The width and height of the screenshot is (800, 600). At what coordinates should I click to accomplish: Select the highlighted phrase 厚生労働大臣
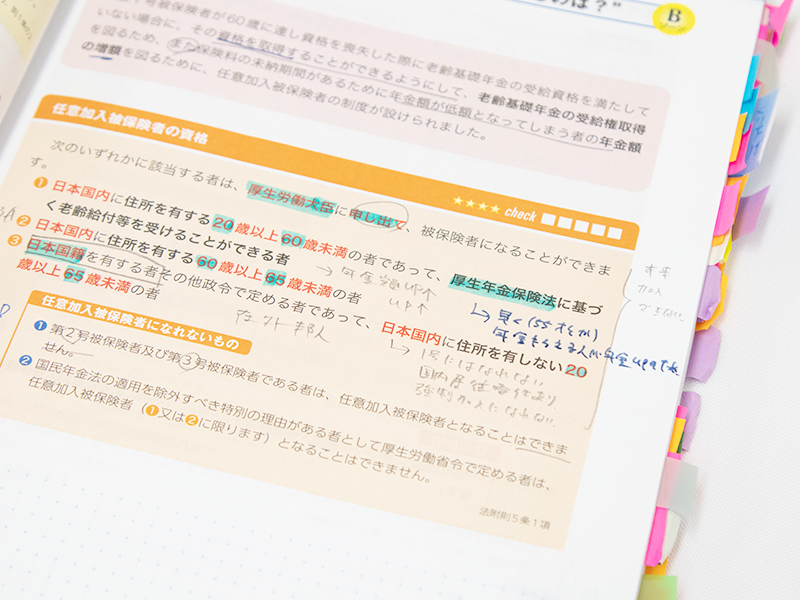pos(290,199)
